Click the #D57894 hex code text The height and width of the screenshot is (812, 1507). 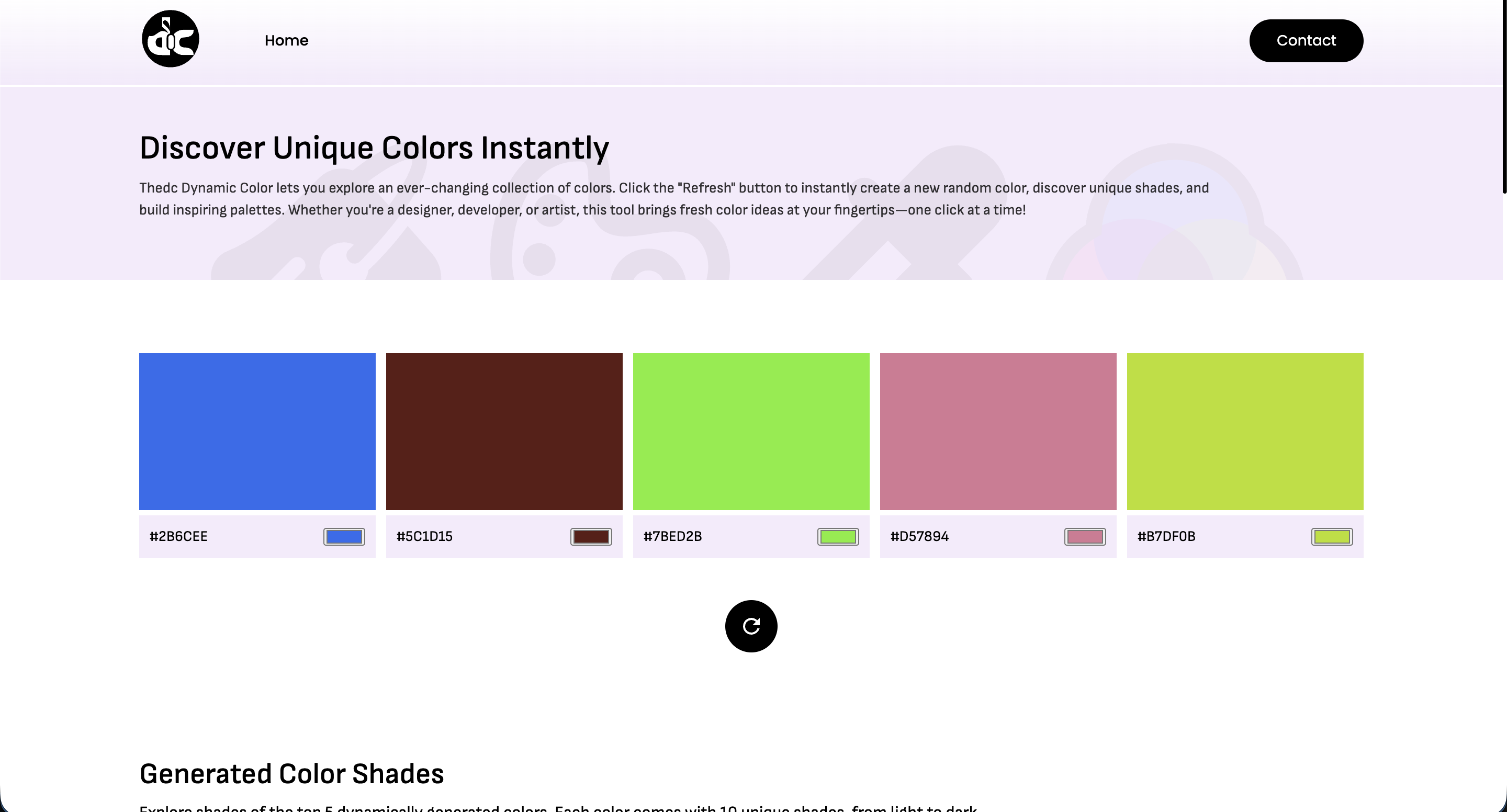[919, 536]
